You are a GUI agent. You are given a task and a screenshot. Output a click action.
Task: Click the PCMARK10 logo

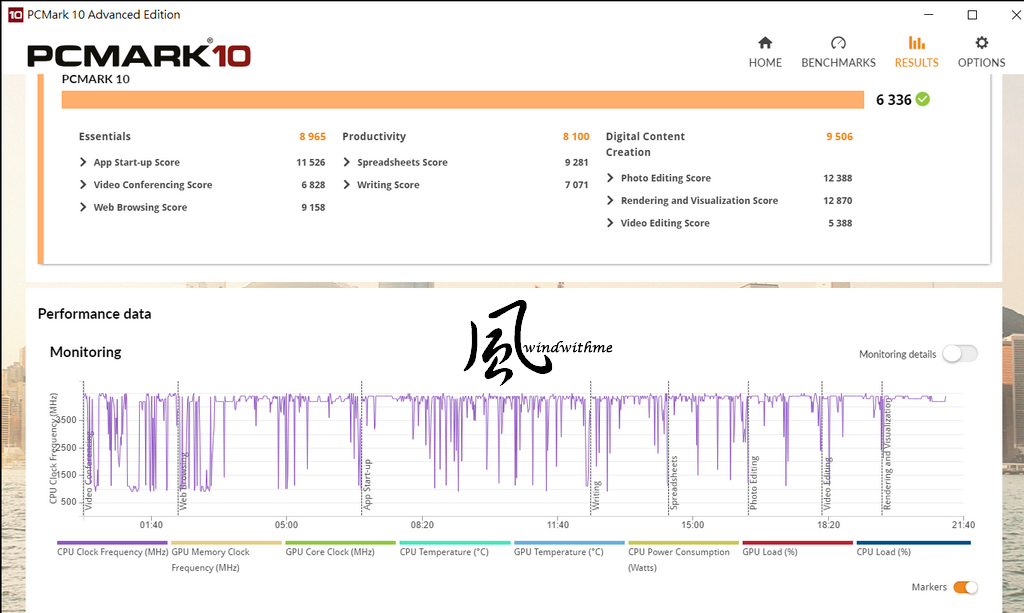138,55
